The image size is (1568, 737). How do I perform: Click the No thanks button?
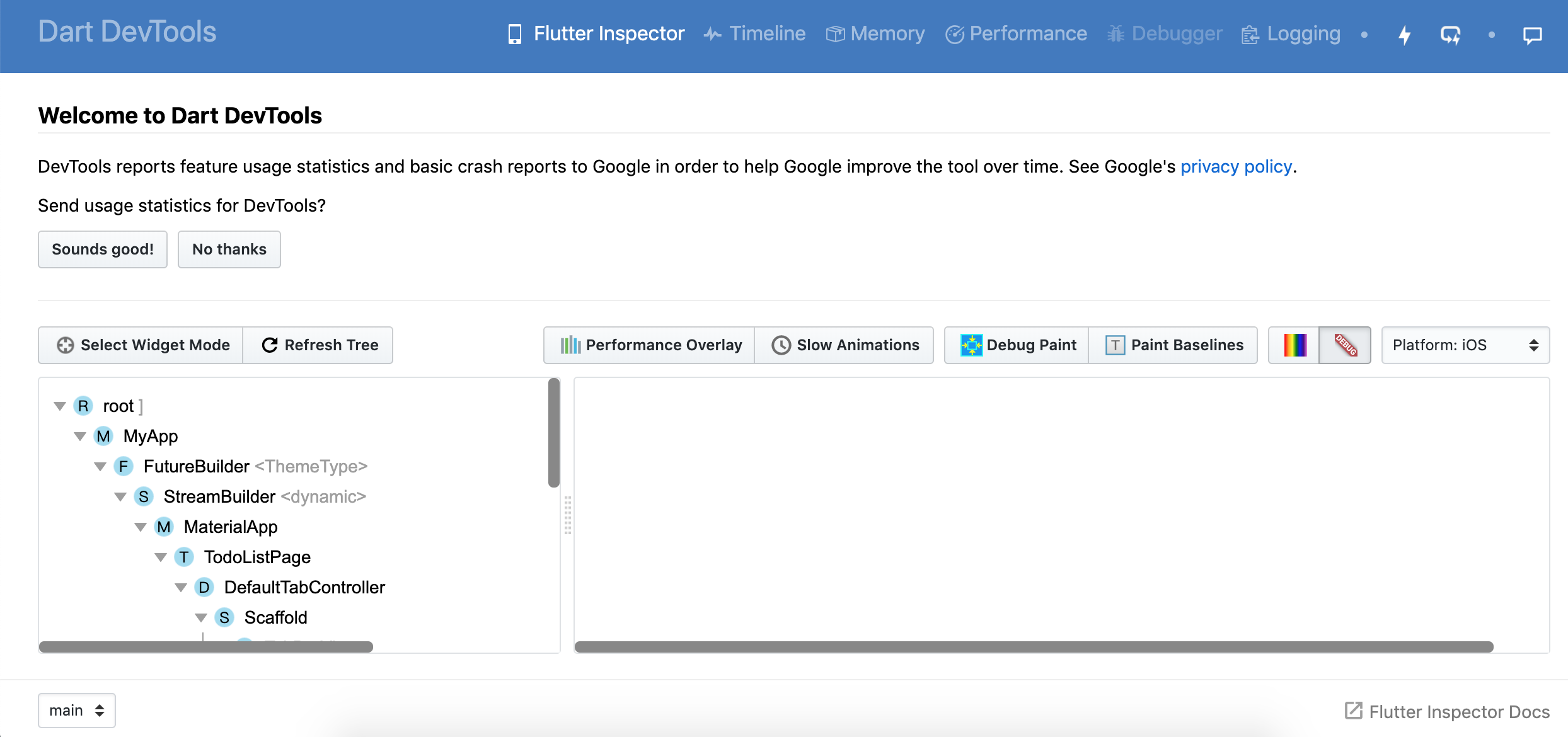click(x=229, y=249)
